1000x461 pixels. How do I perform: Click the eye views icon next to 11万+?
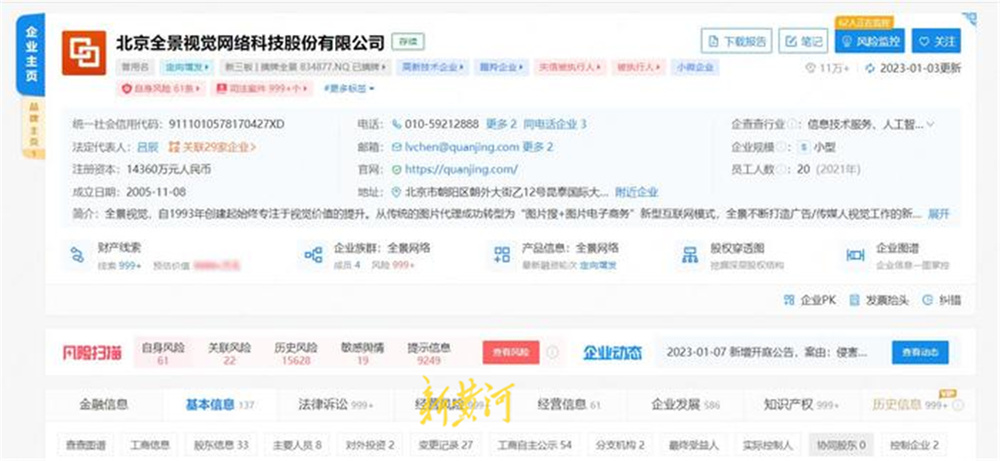(811, 68)
